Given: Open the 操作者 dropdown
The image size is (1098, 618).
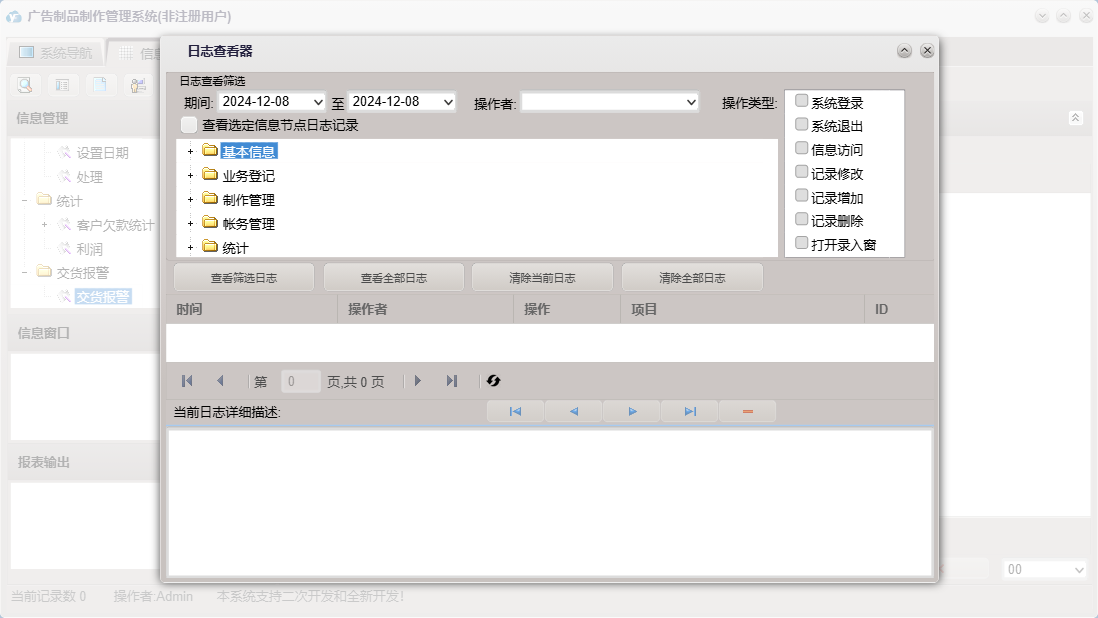Looking at the screenshot, I should (x=691, y=102).
